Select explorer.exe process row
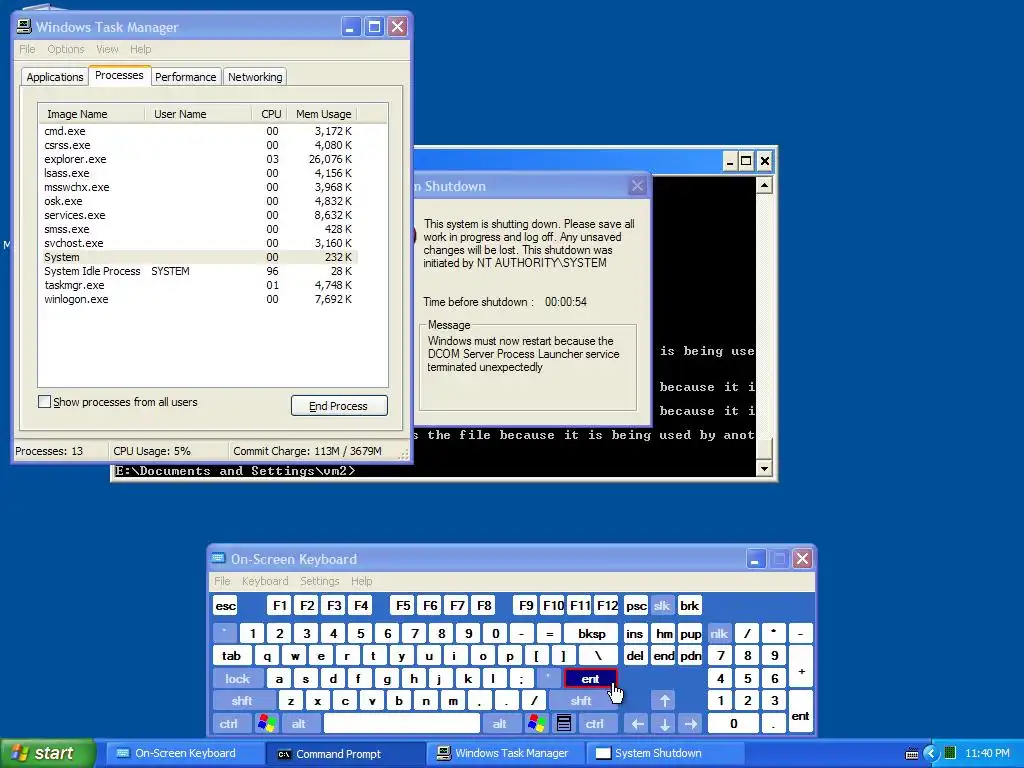This screenshot has width=1024, height=768. pos(199,159)
